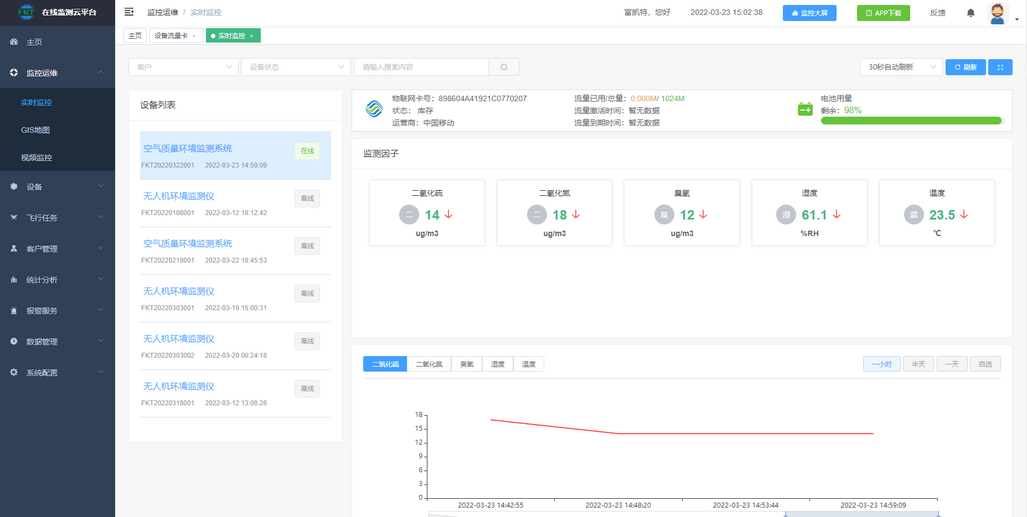
Task: Click the green APP下载 button
Action: coord(883,13)
